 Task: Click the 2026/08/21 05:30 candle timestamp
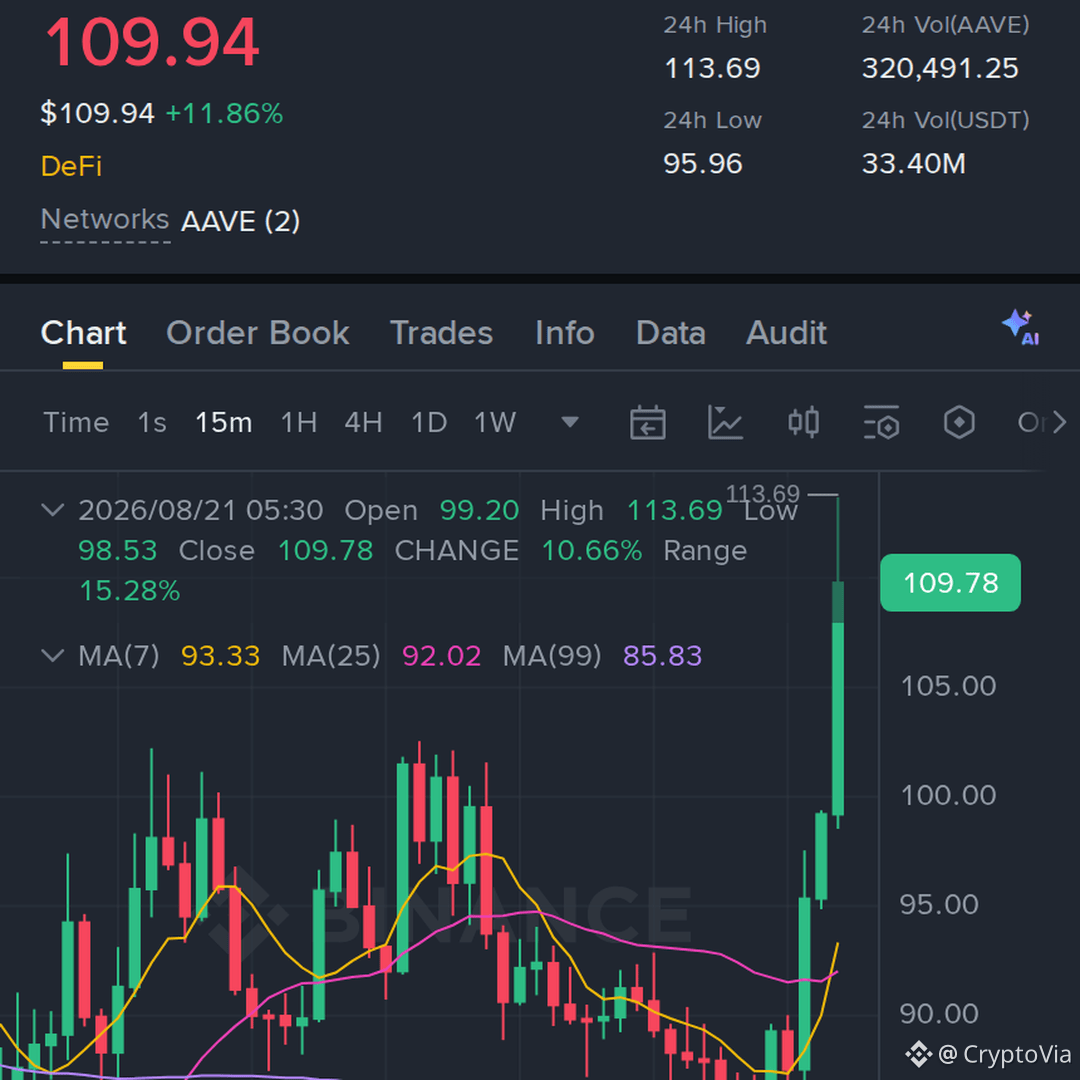pyautogui.click(x=200, y=510)
